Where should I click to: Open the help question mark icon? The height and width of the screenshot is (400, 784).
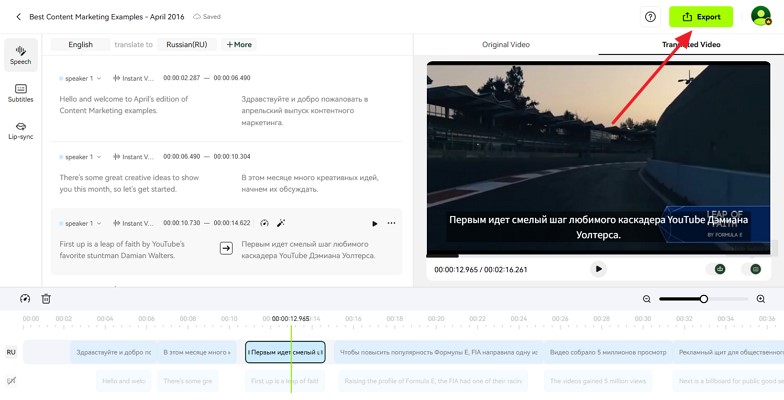point(650,16)
